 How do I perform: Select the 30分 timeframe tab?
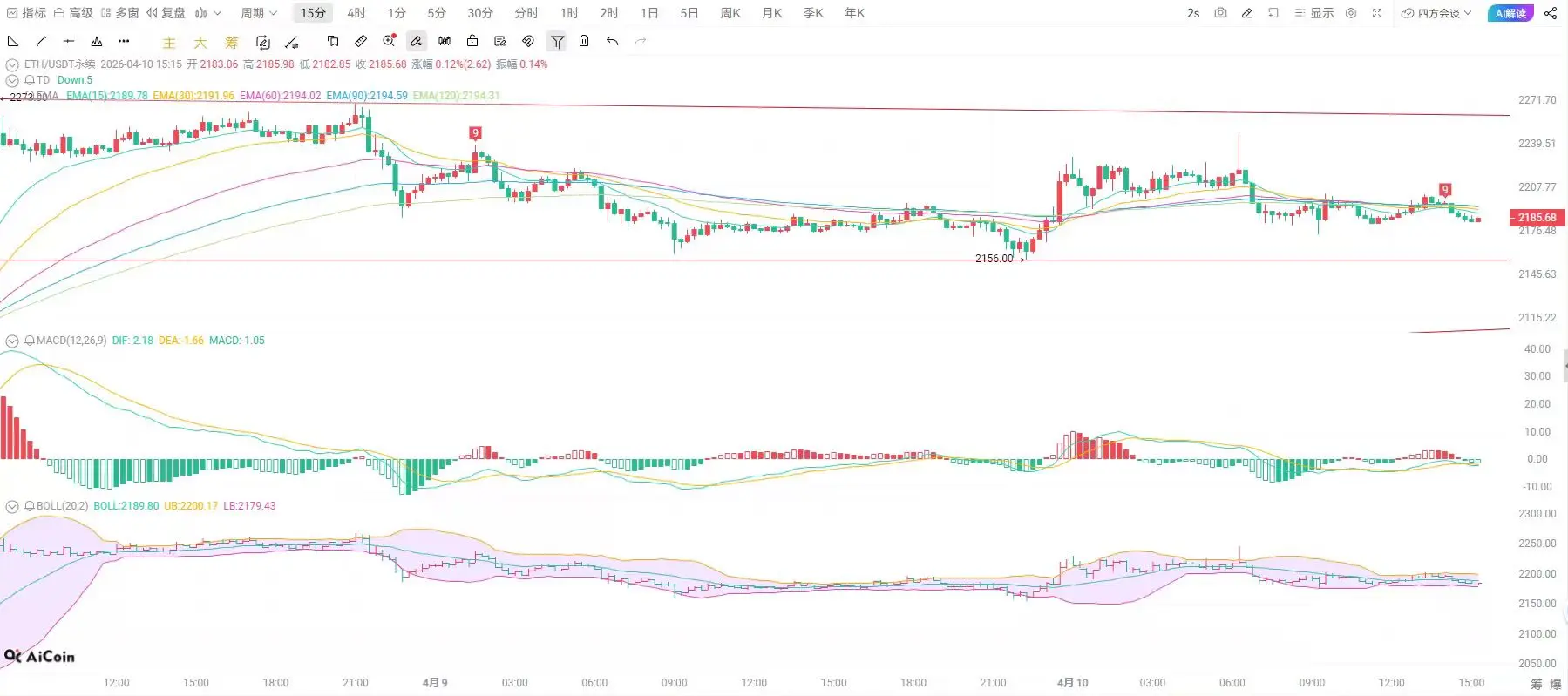click(480, 13)
